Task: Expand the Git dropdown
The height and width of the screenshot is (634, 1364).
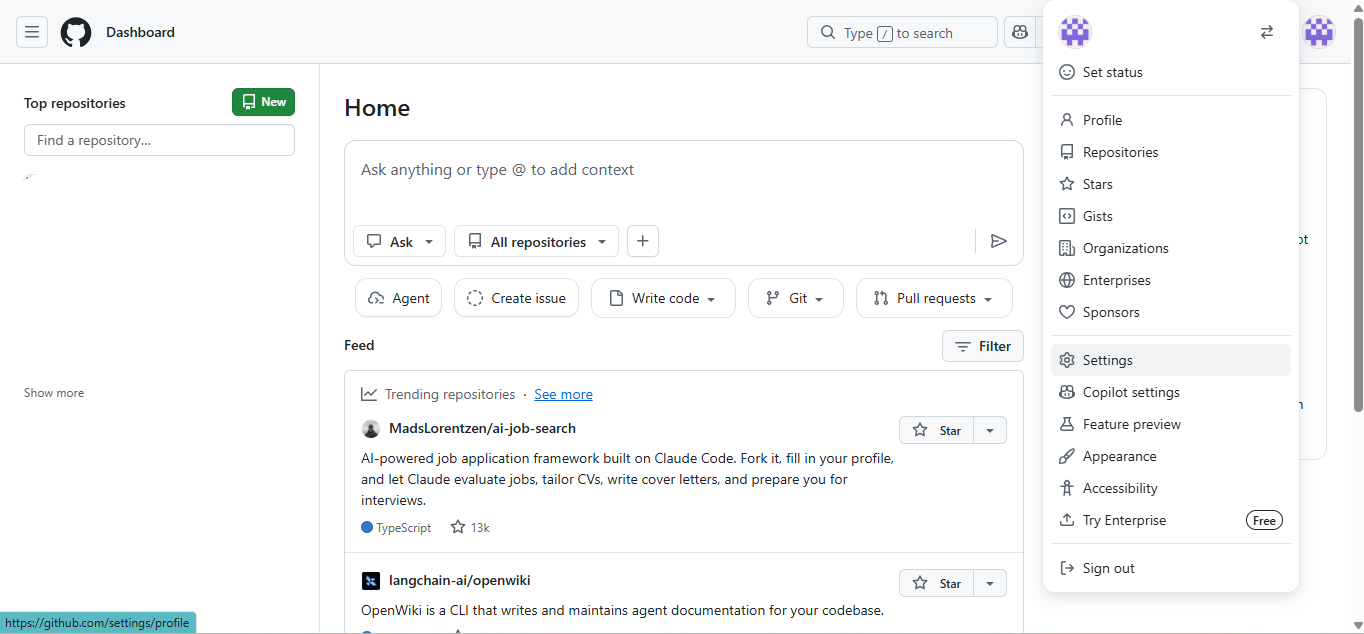Action: (x=796, y=298)
